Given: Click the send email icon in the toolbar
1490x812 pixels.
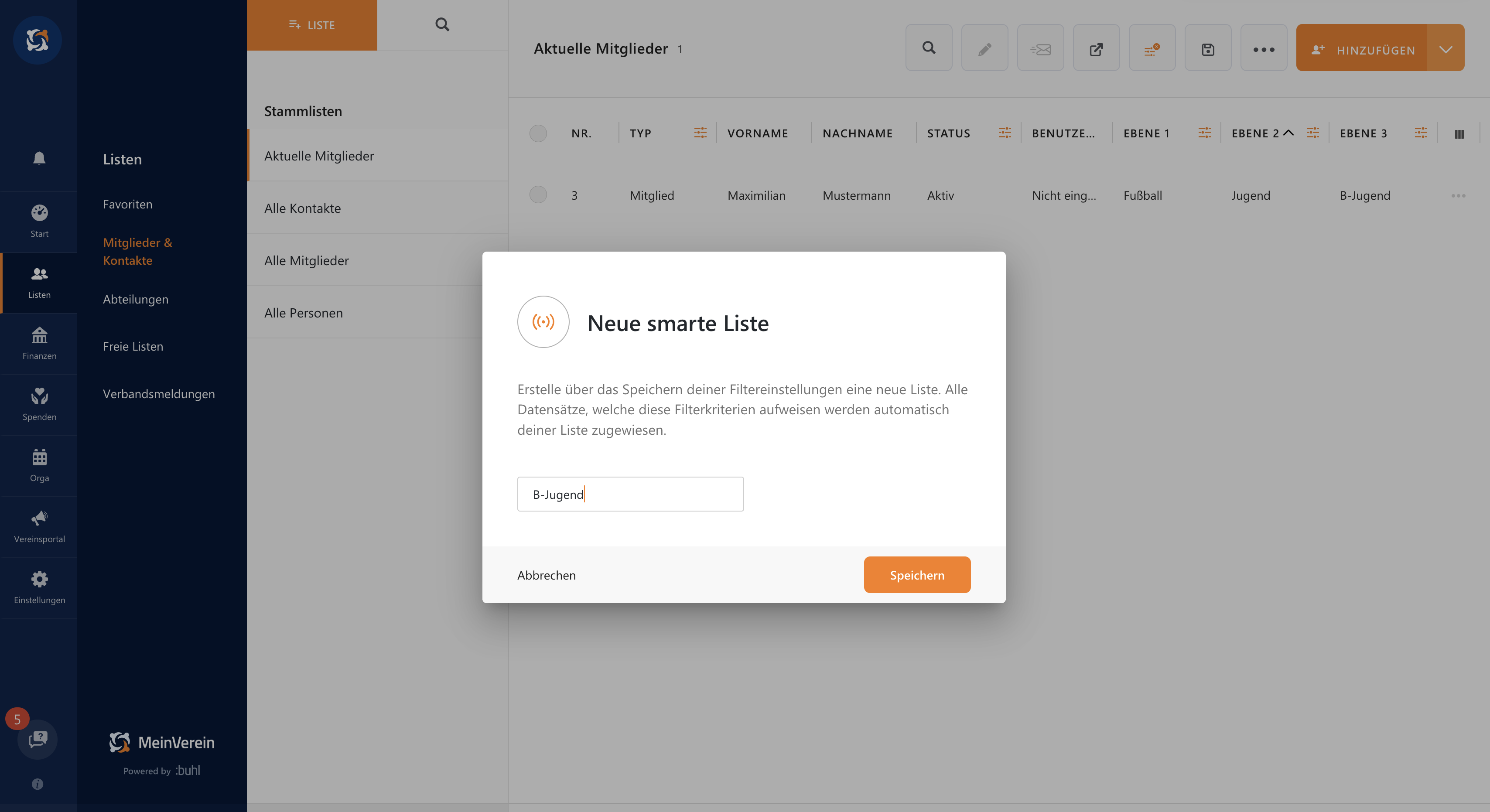Looking at the screenshot, I should (1041, 48).
